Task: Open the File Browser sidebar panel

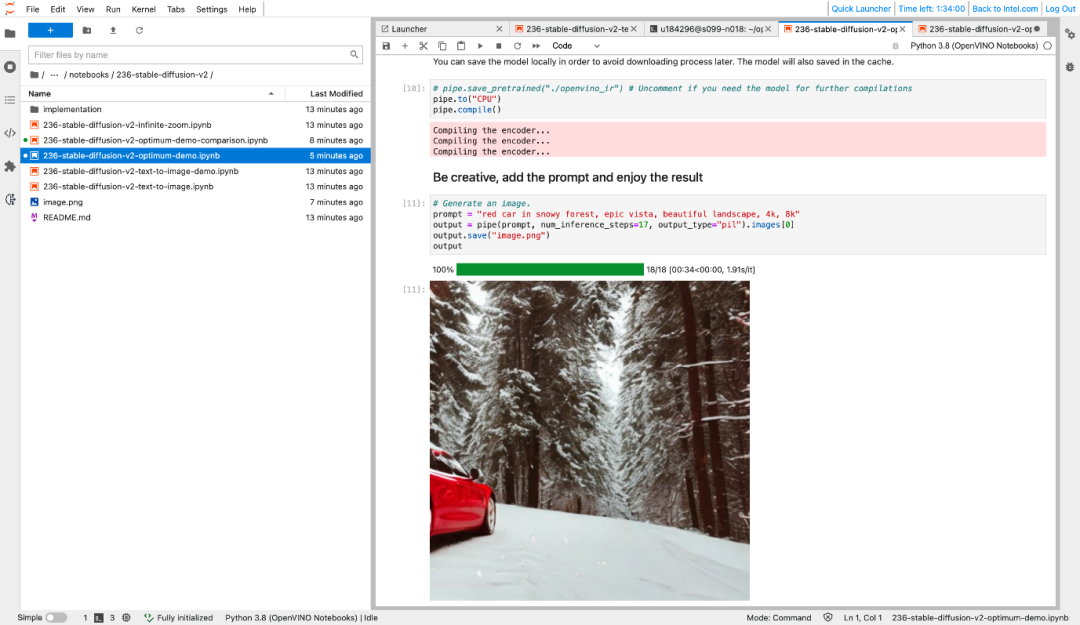Action: tap(10, 34)
